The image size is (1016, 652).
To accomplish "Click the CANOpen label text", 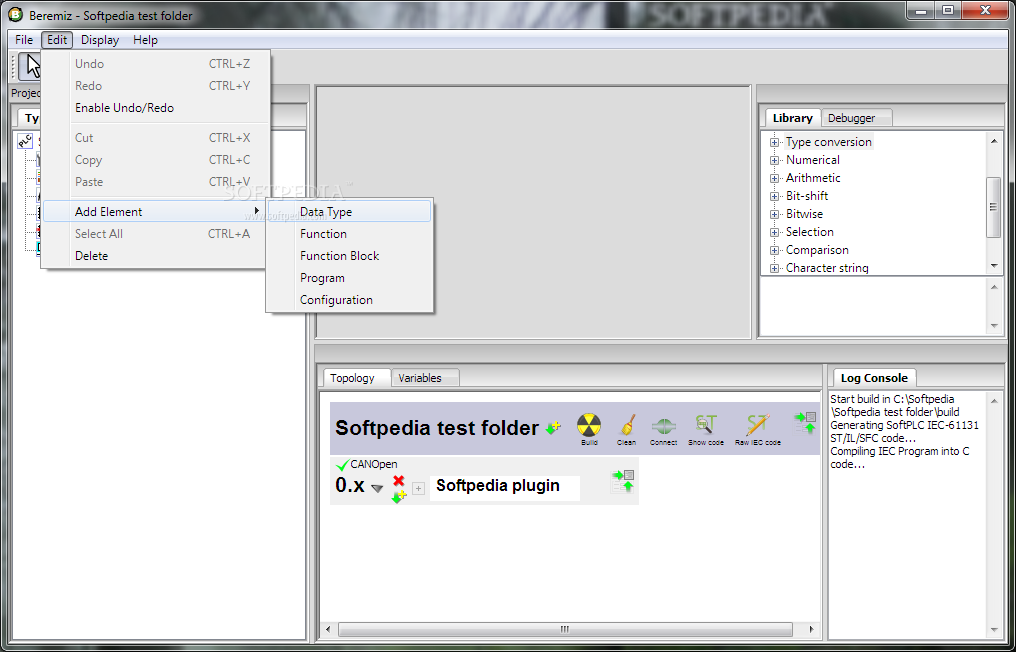I will (x=374, y=464).
